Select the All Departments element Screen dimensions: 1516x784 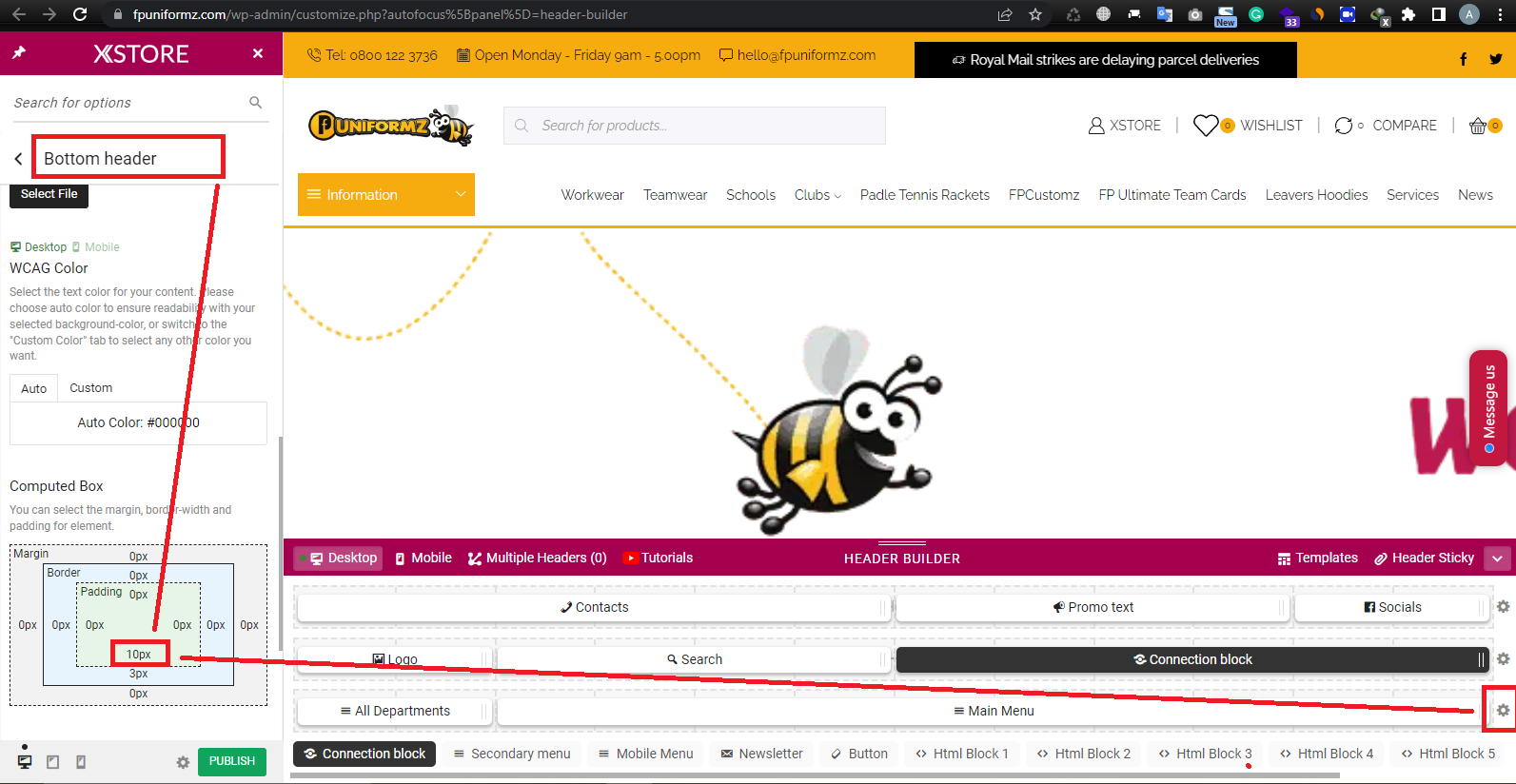click(395, 711)
